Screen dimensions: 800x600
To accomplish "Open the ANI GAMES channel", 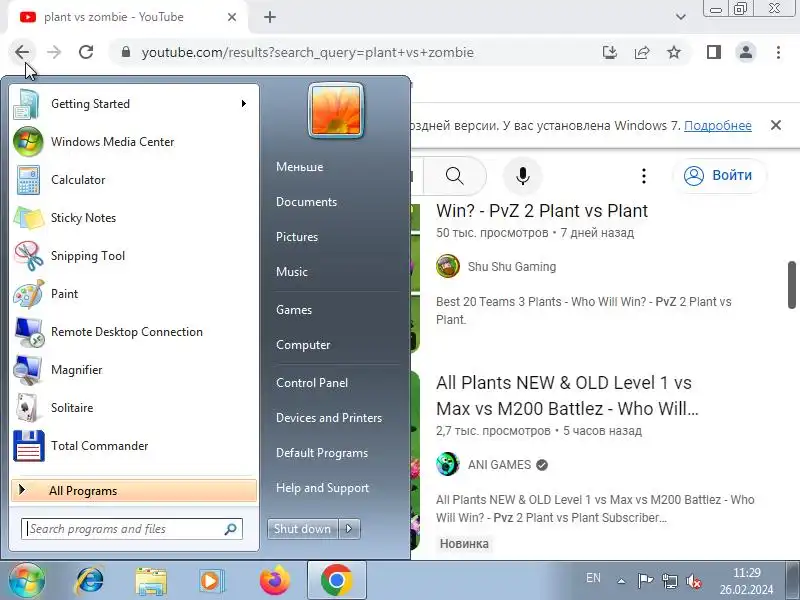I will click(499, 465).
